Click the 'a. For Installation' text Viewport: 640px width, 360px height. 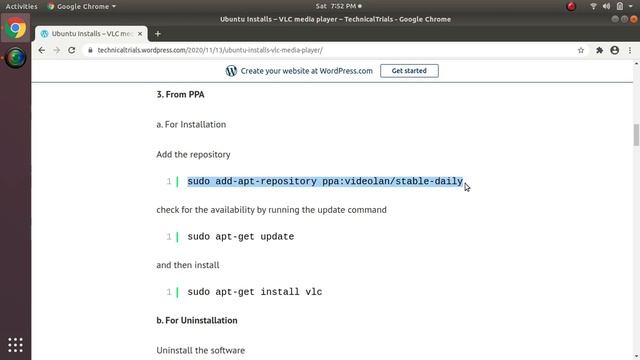click(191, 124)
